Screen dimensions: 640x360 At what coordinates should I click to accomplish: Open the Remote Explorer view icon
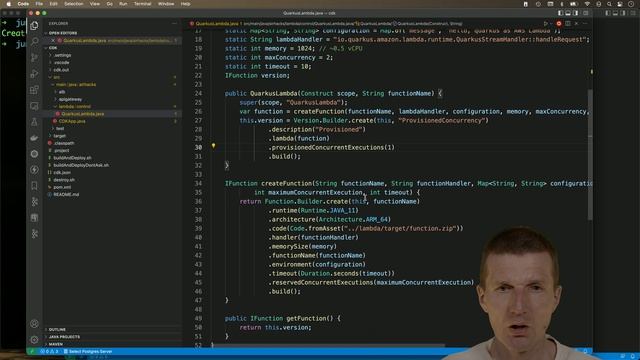click(x=35, y=106)
